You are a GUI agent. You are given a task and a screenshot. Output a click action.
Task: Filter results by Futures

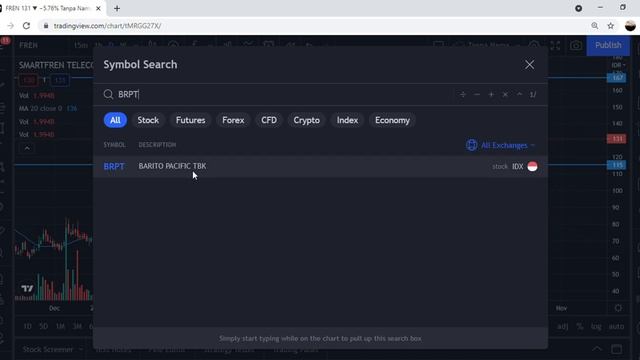(190, 120)
